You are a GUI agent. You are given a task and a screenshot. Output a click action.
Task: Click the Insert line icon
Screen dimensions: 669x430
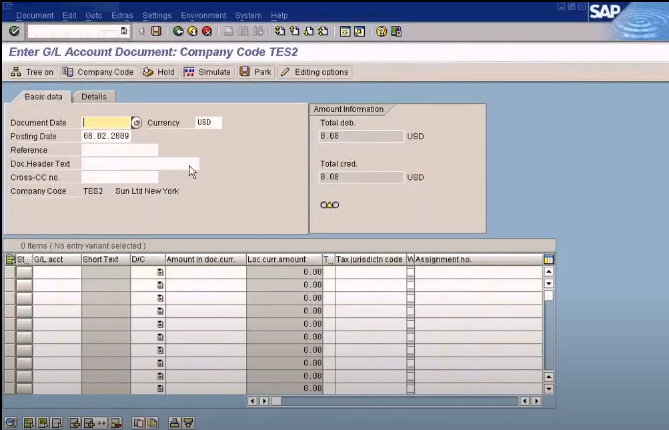tap(75, 423)
